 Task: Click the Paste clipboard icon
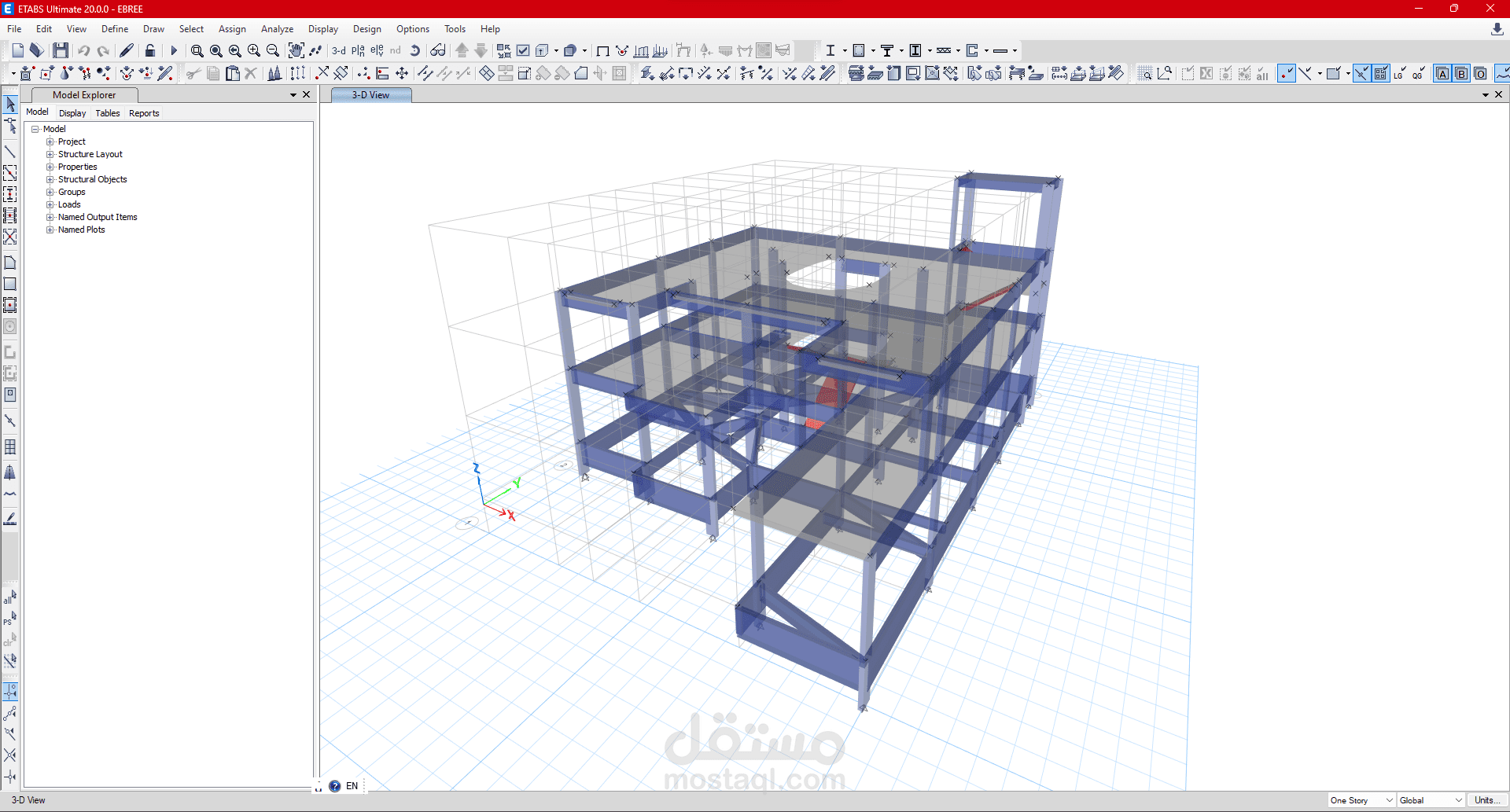coord(232,73)
